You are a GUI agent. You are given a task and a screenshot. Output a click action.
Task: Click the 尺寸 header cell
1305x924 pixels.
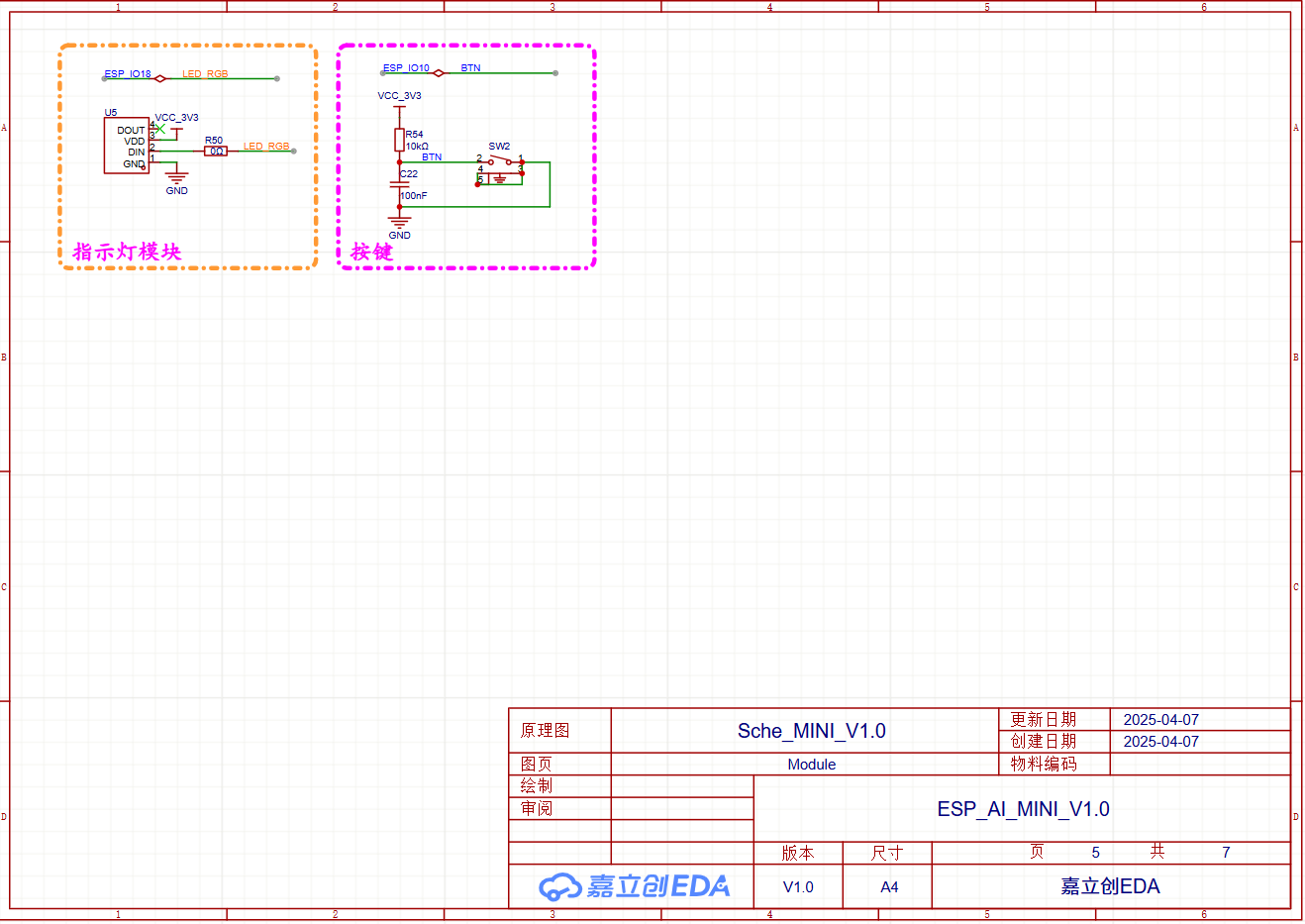pos(887,853)
